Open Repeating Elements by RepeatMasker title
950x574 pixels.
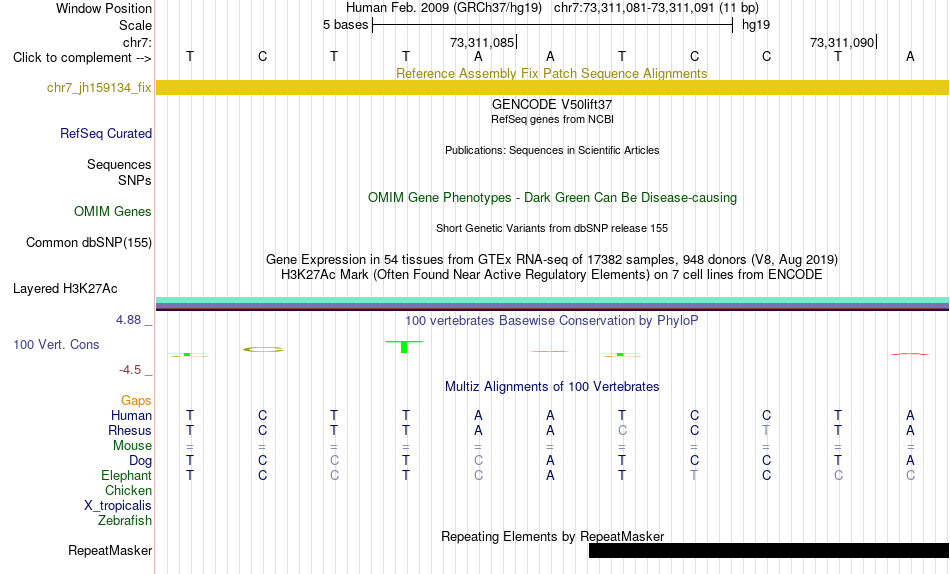point(552,536)
